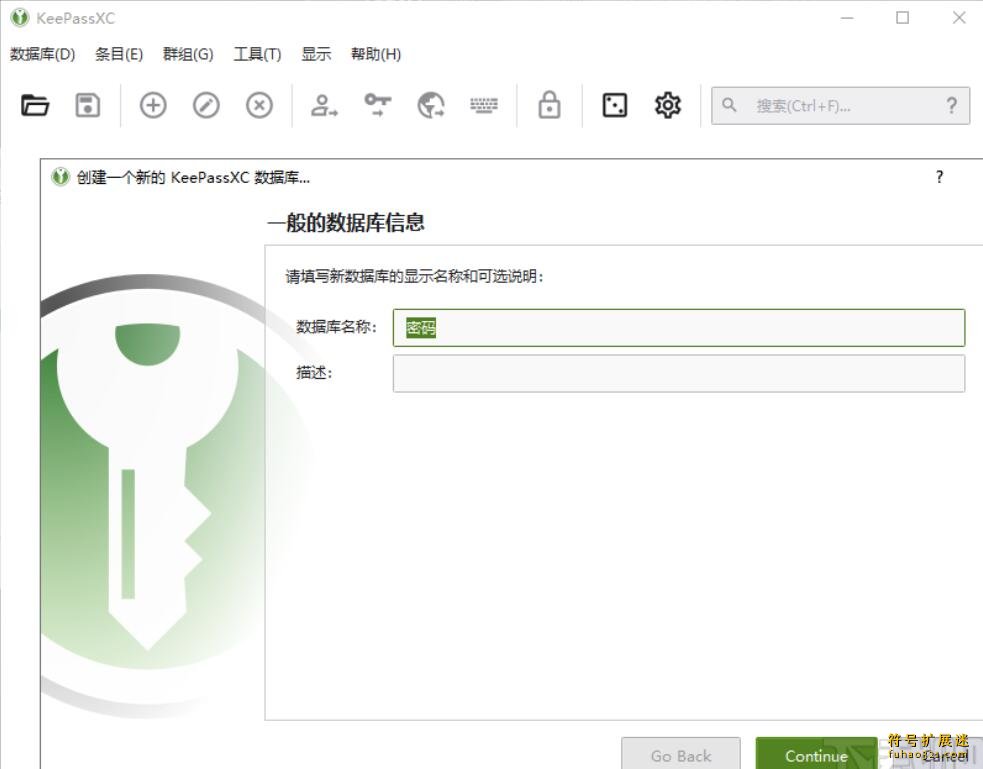Click the search help question mark

click(x=952, y=105)
